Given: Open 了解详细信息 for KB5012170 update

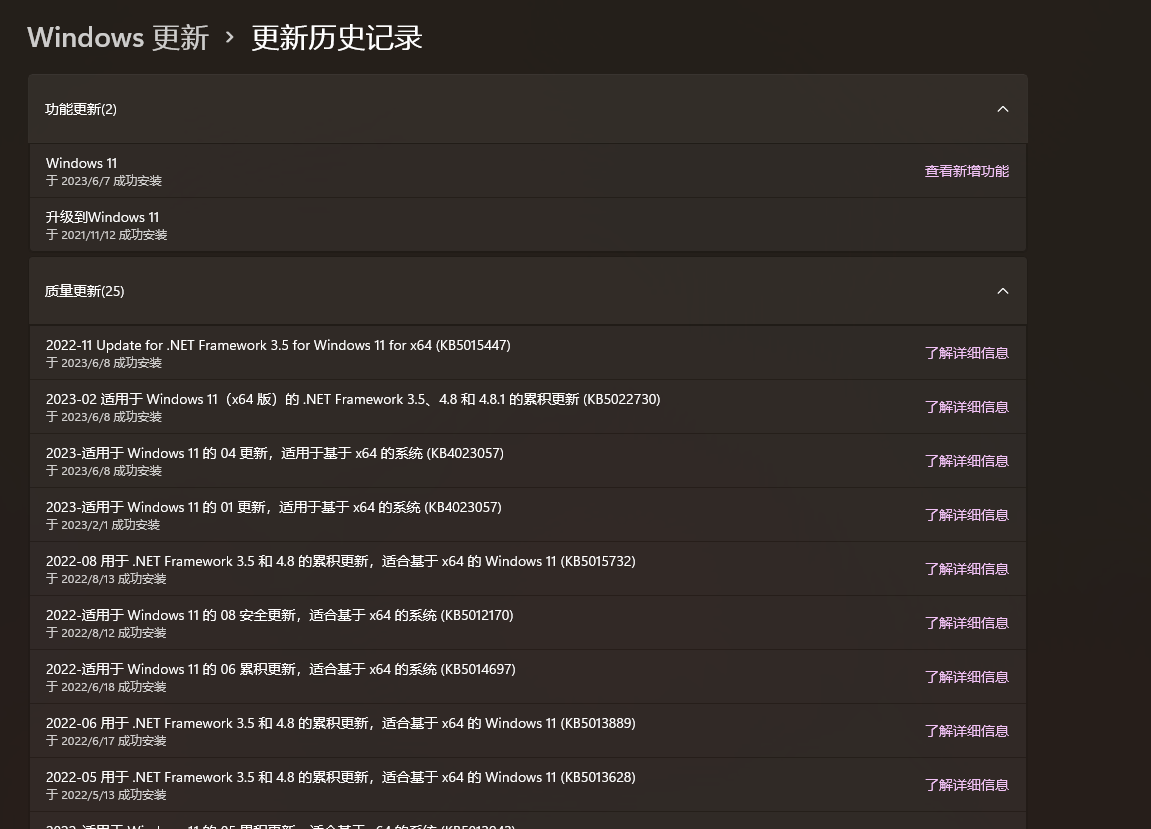Looking at the screenshot, I should tap(966, 623).
